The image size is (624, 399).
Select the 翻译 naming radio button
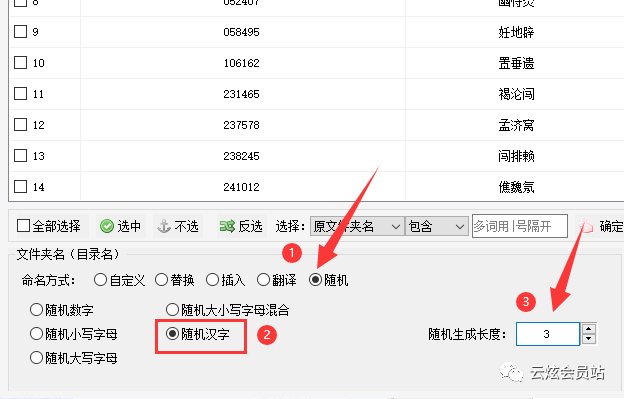coord(263,280)
